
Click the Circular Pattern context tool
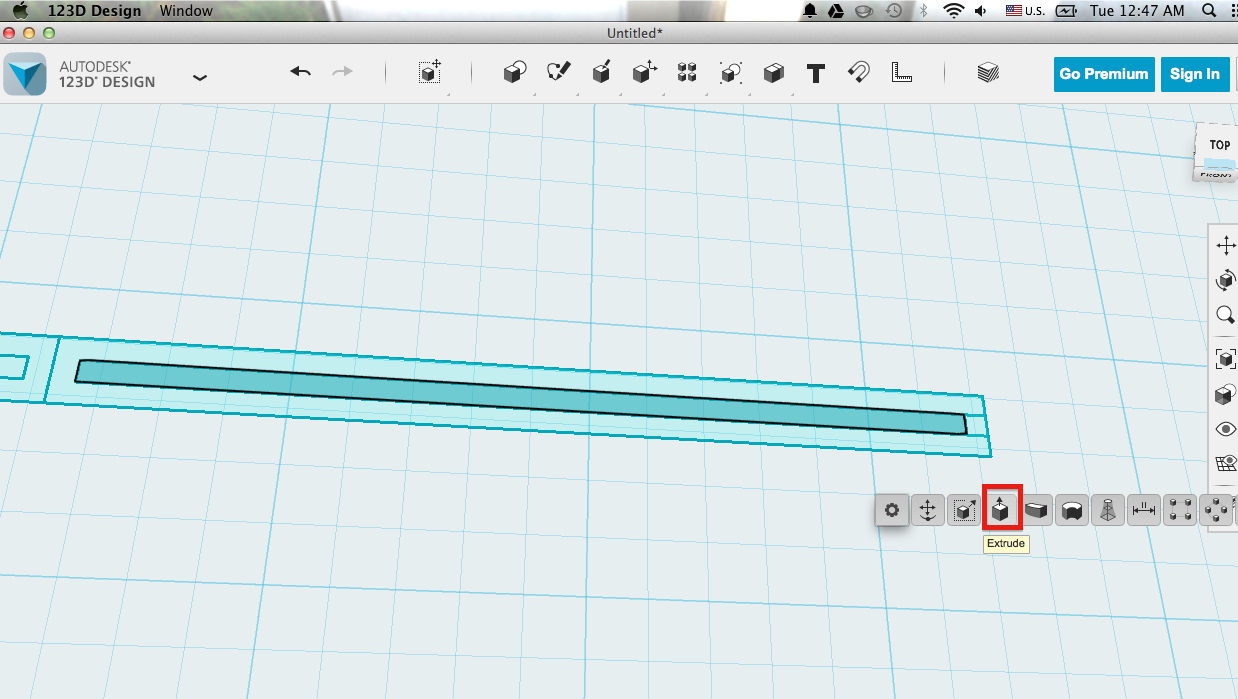[x=1216, y=510]
